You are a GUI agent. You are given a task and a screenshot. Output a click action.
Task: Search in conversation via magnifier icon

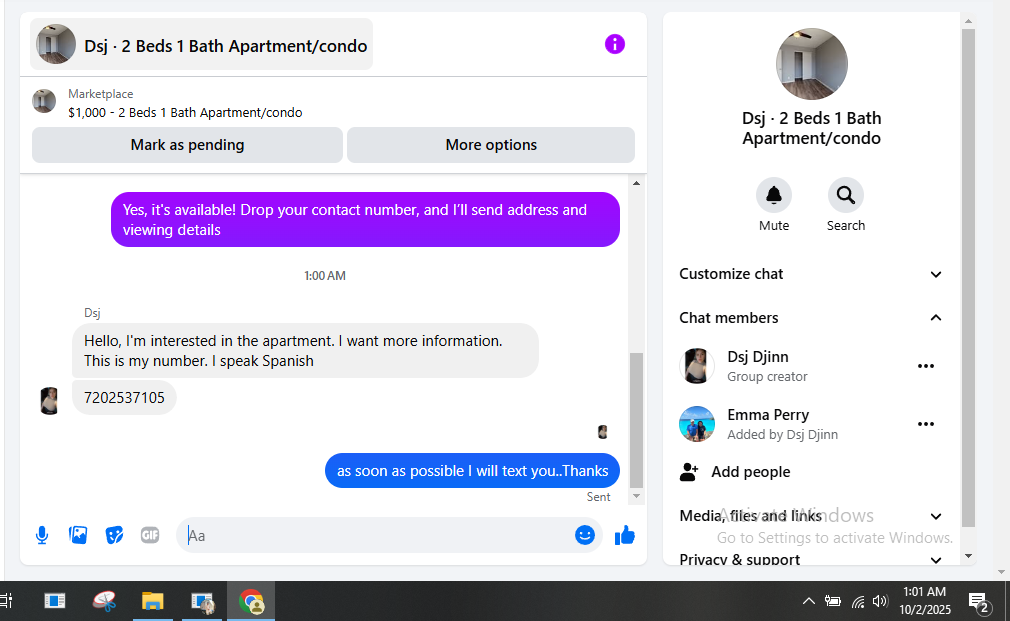(846, 195)
